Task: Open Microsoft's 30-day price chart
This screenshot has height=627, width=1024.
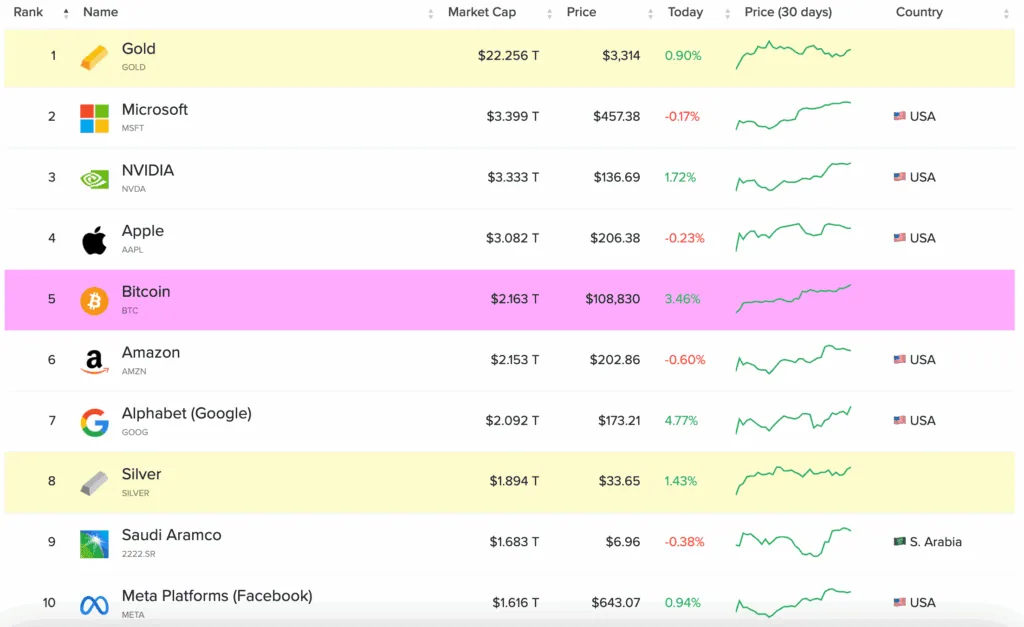Action: pyautogui.click(x=793, y=116)
